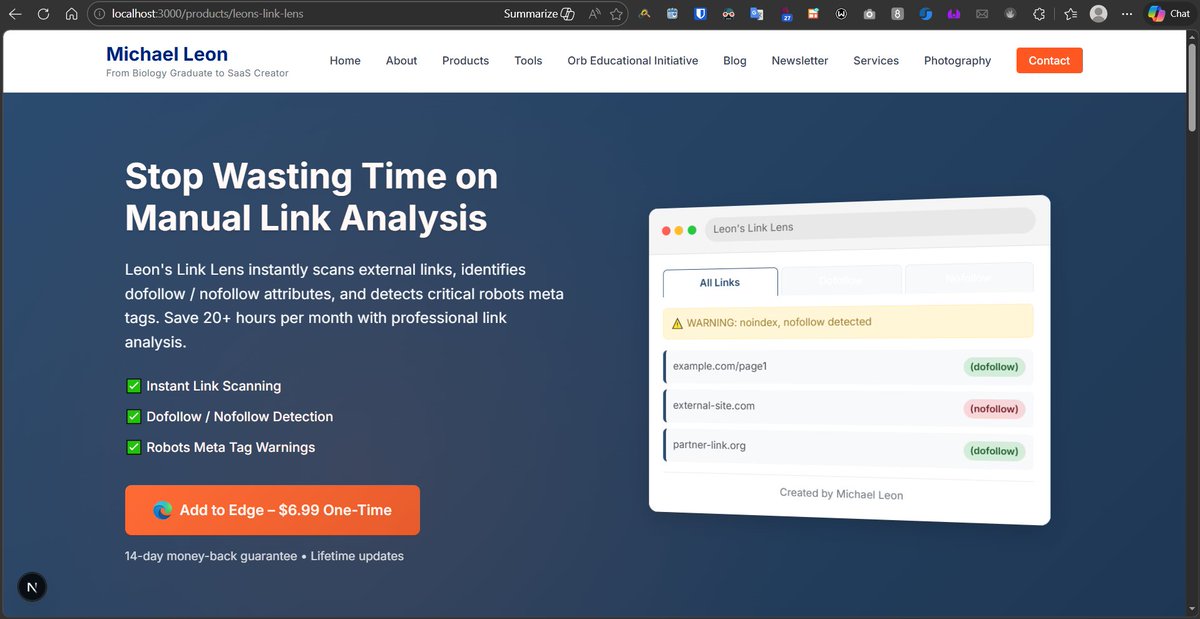Click the example.com/page1 link row

[848, 367]
